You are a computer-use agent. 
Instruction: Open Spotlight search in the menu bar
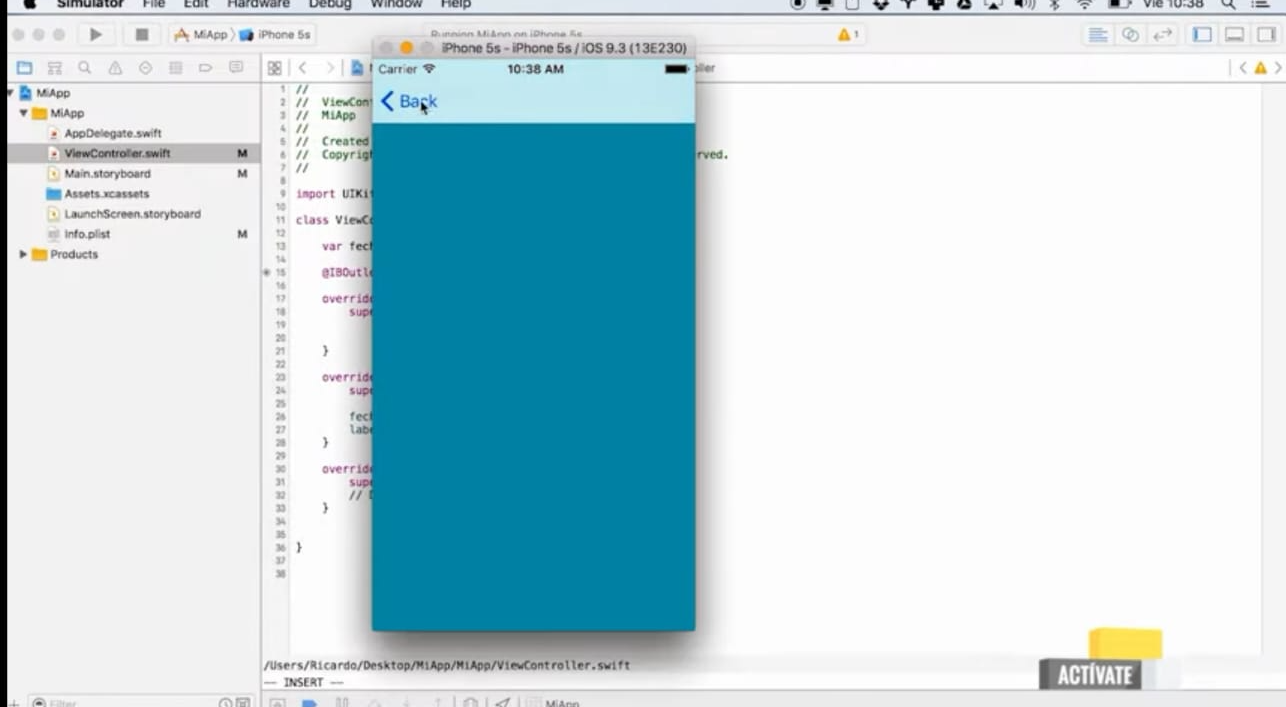[1228, 5]
